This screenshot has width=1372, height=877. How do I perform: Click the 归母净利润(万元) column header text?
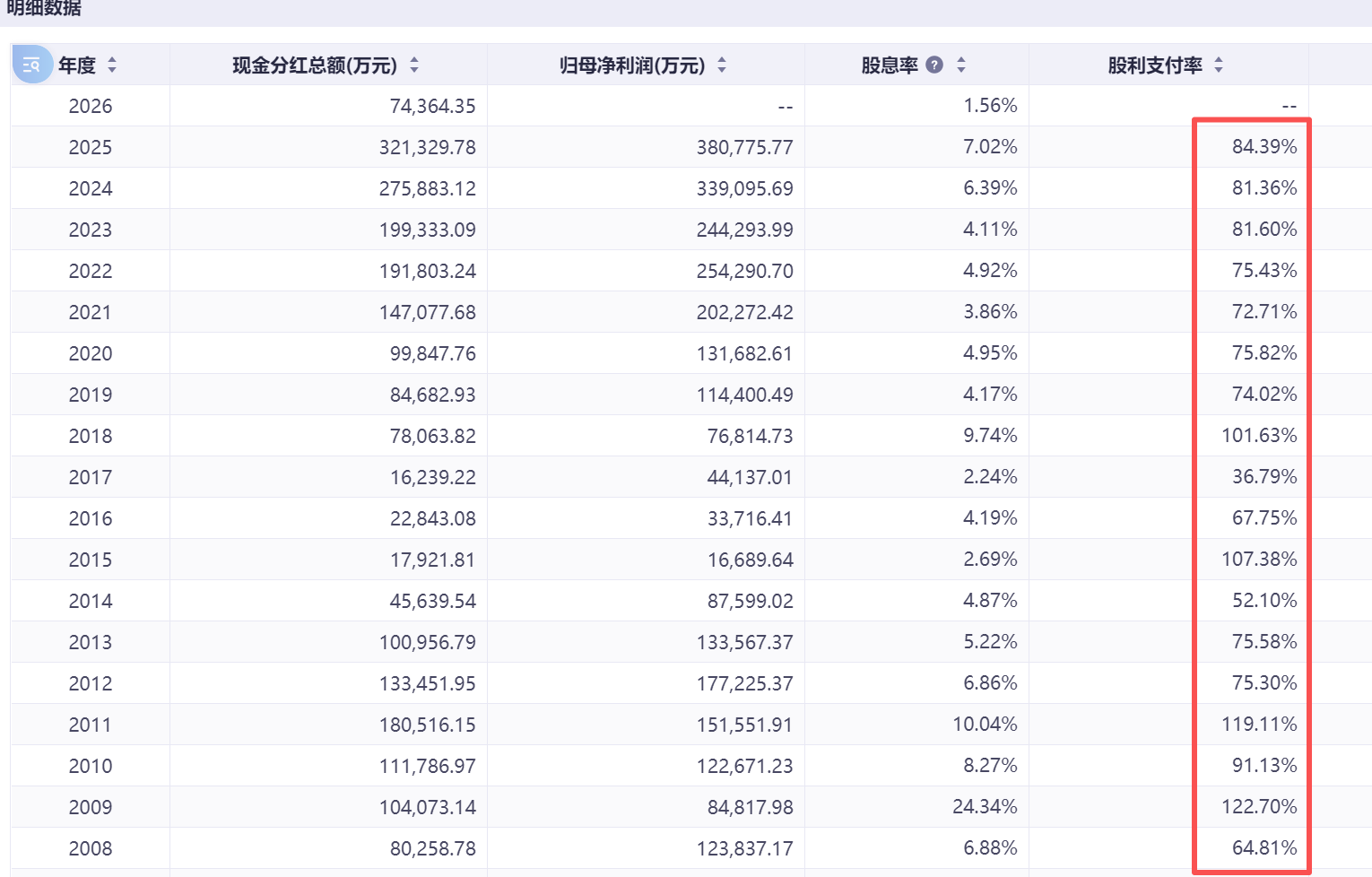tap(632, 65)
